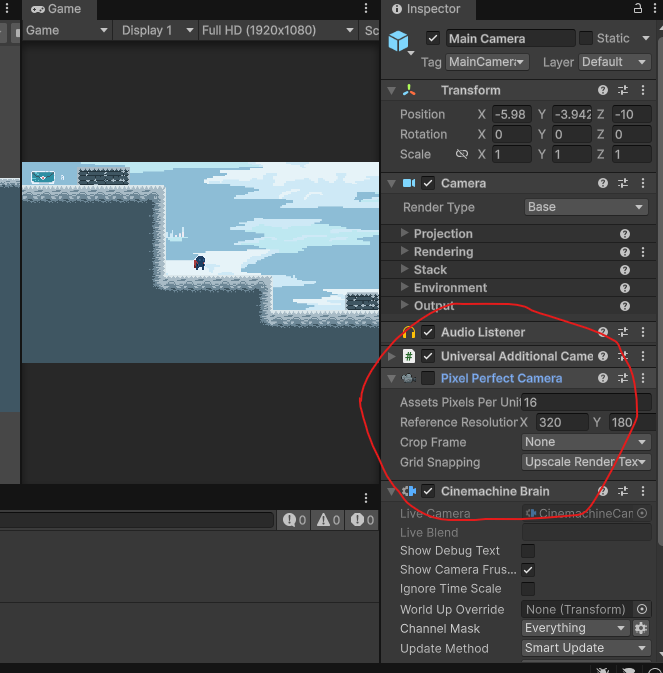Toggle Universal Additional Camera Data checkbox

point(428,356)
